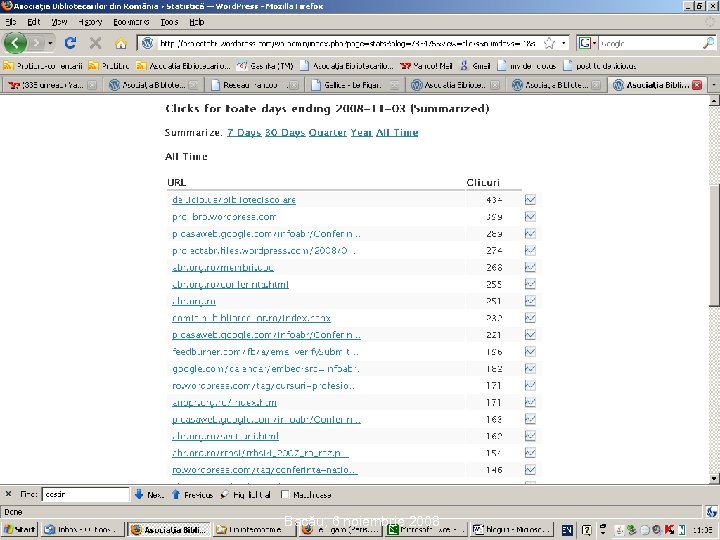Click the Forward navigation arrow
This screenshot has height=540, width=720.
[36, 43]
